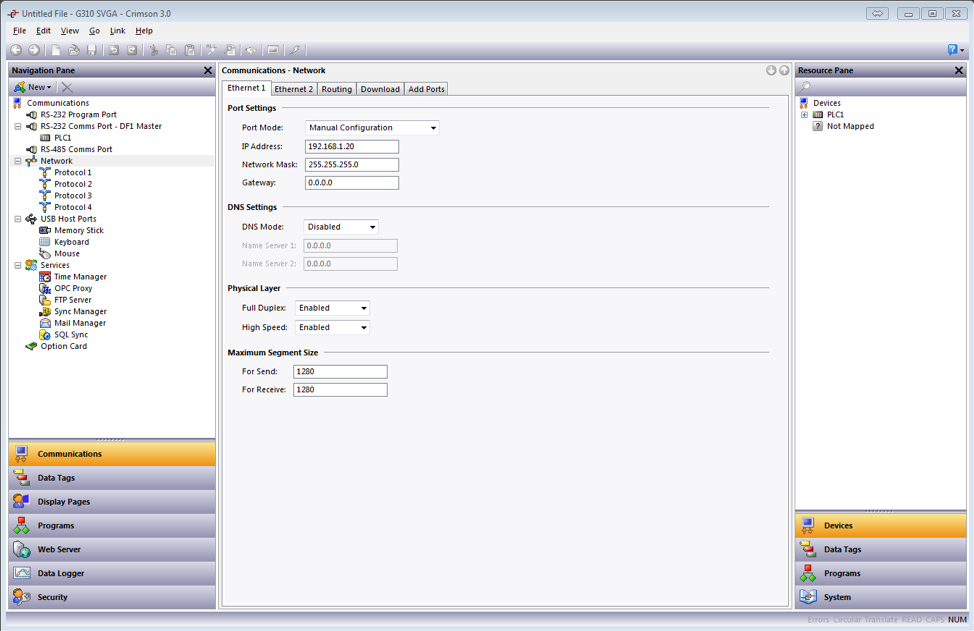Click the Back navigation arrow in toolbar

[x=16, y=50]
